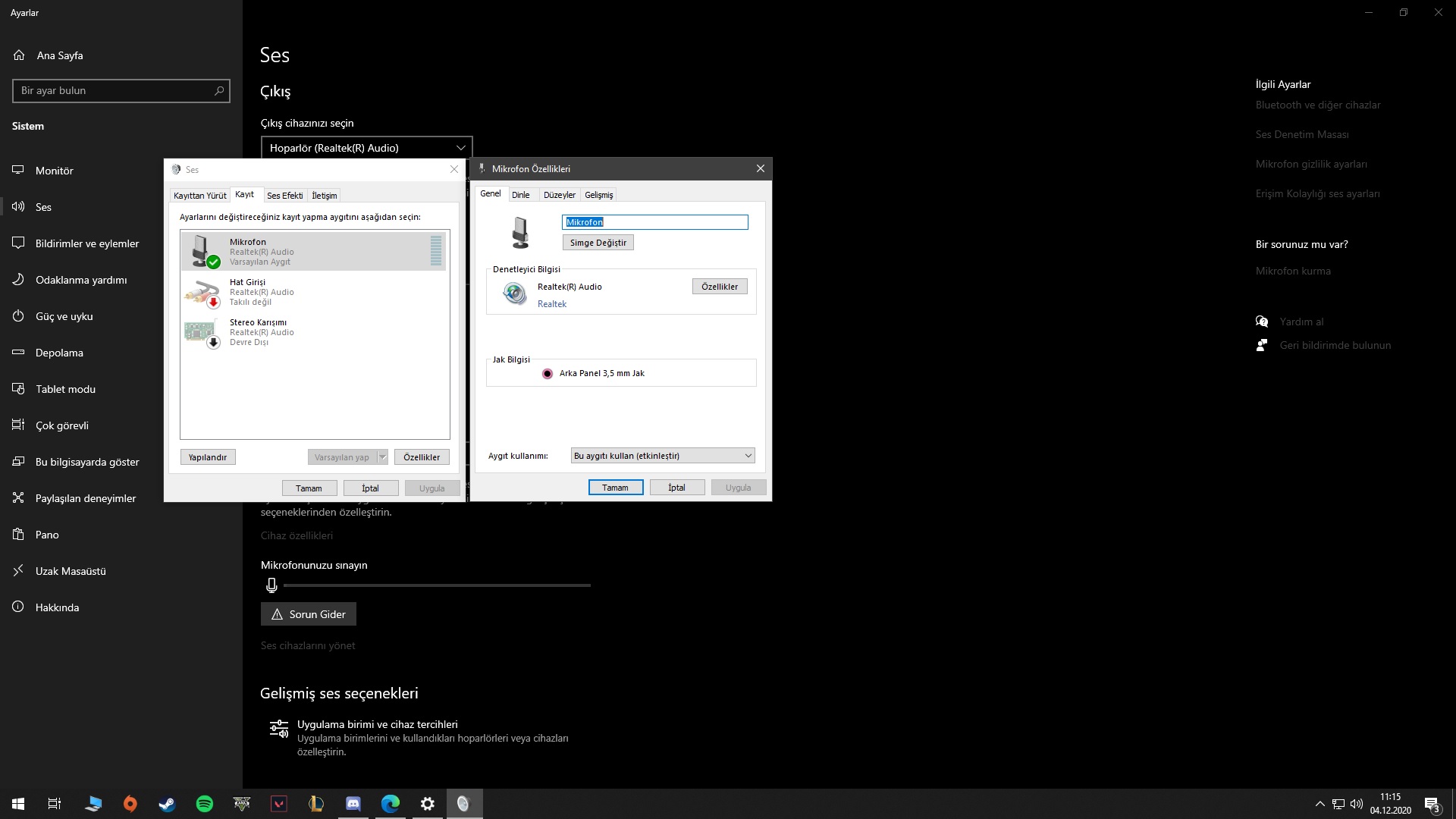The image size is (1456, 819).
Task: Click the Sorun Gider troubleshoot button
Action: coord(309,614)
